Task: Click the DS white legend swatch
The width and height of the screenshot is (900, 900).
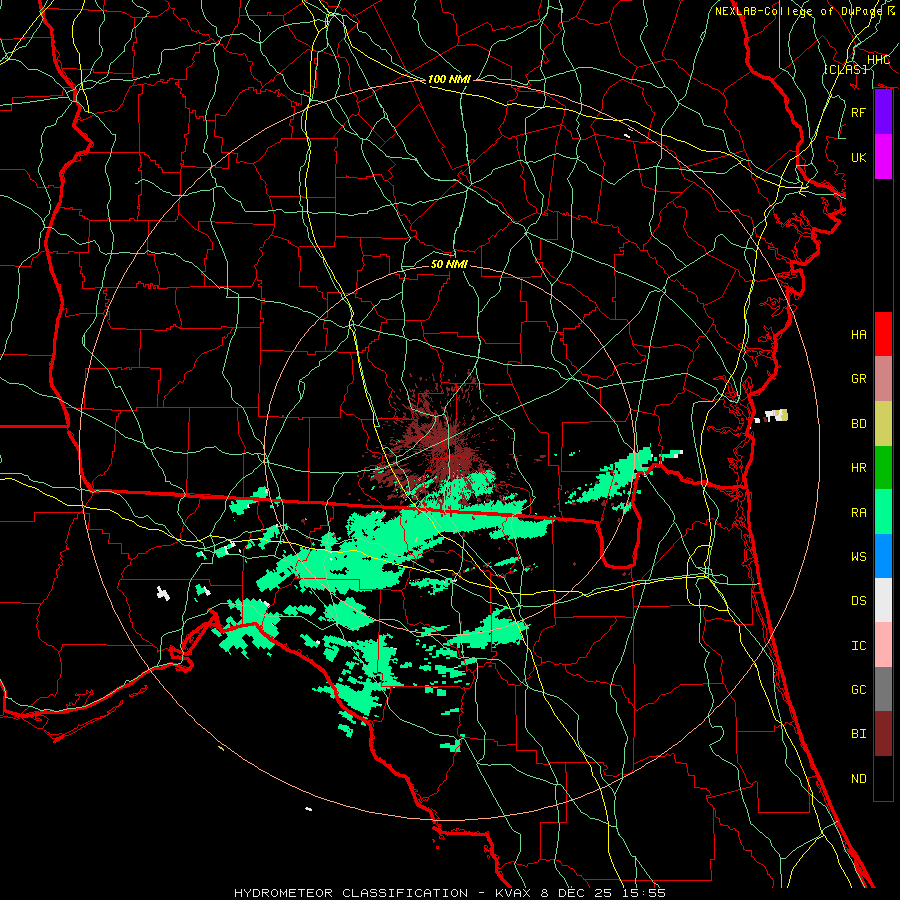Action: (x=883, y=600)
